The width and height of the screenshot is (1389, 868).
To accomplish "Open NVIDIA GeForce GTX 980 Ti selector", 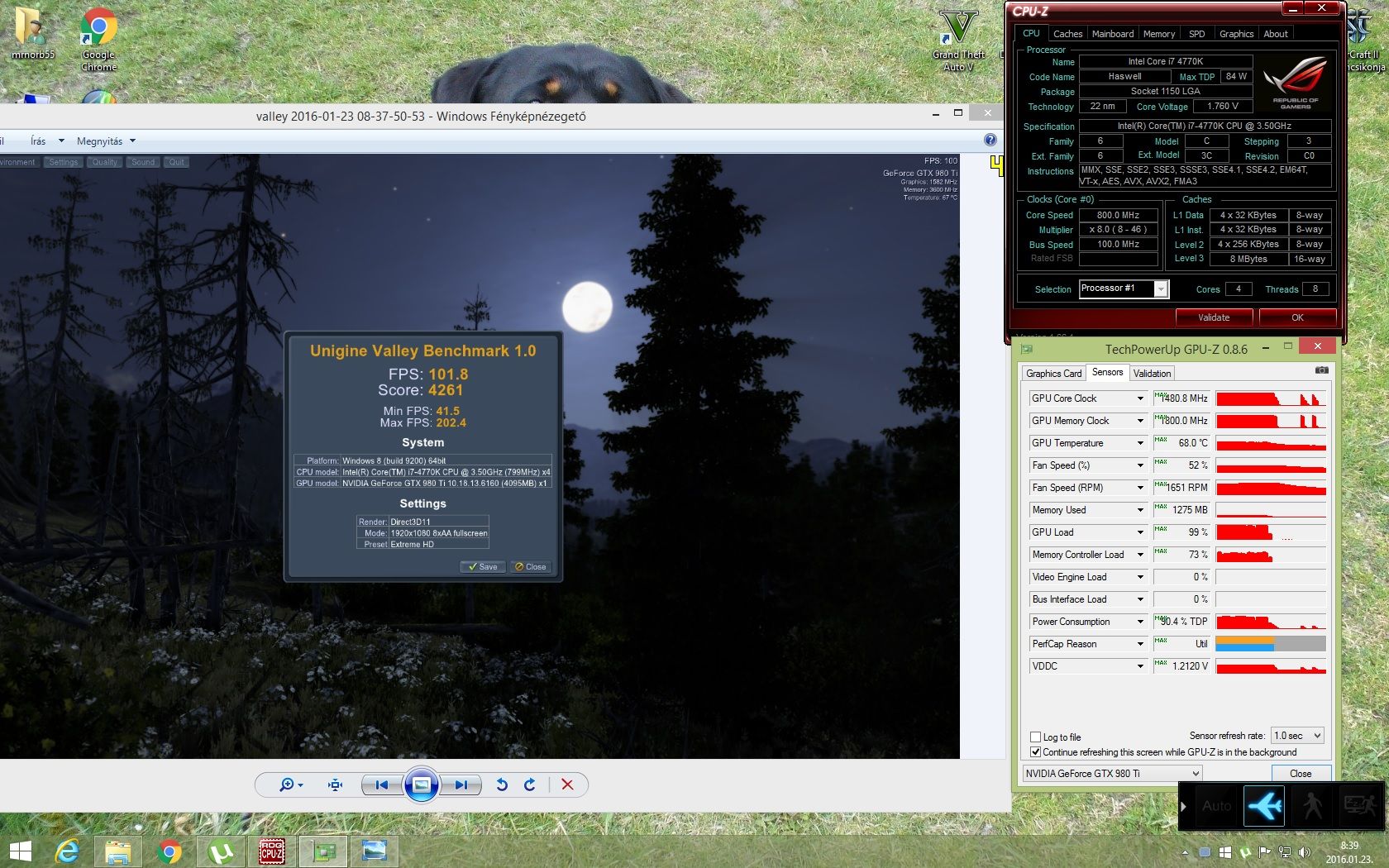I will tap(1112, 773).
